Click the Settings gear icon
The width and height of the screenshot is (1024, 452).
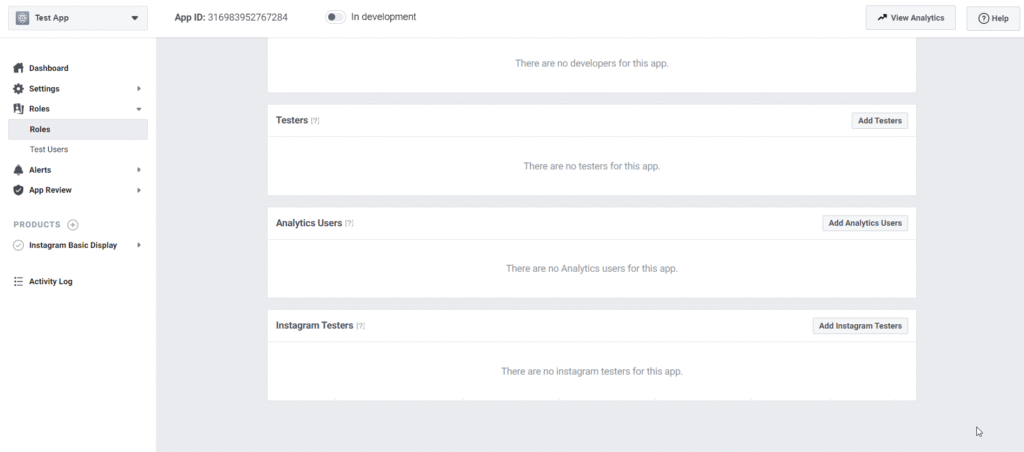point(18,88)
